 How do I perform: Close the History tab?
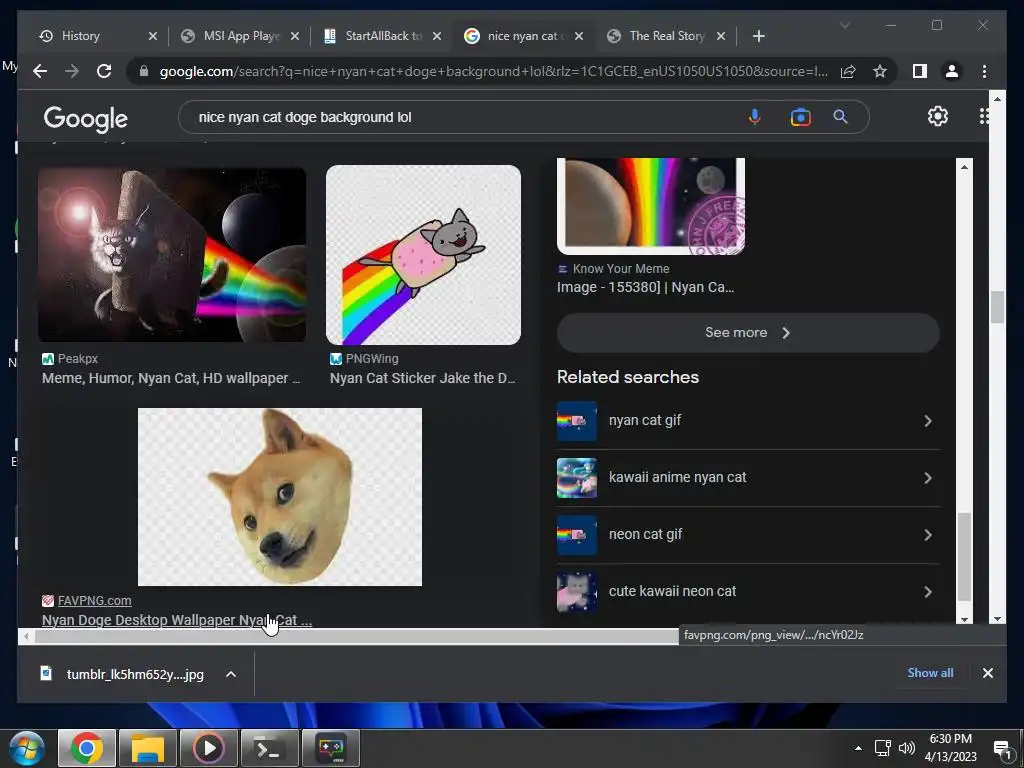(153, 36)
